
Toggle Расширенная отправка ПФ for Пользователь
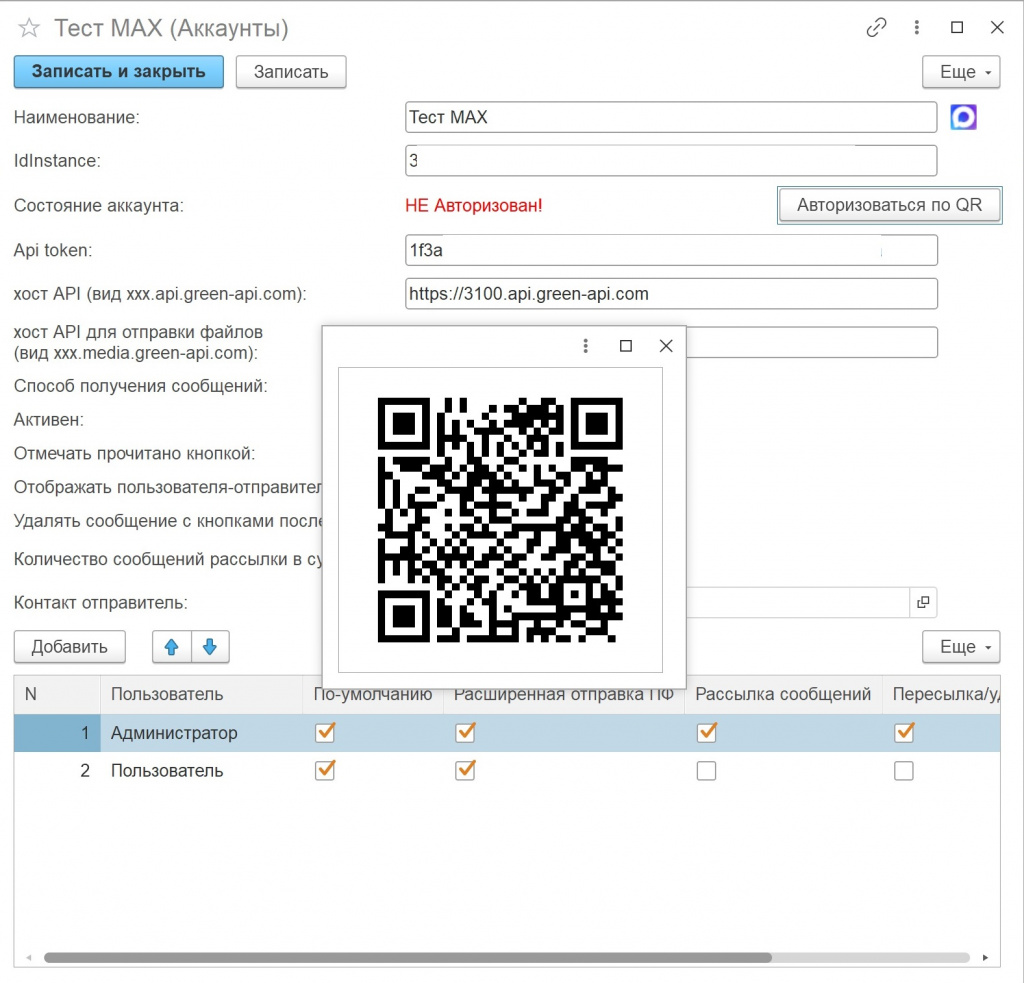[x=465, y=770]
